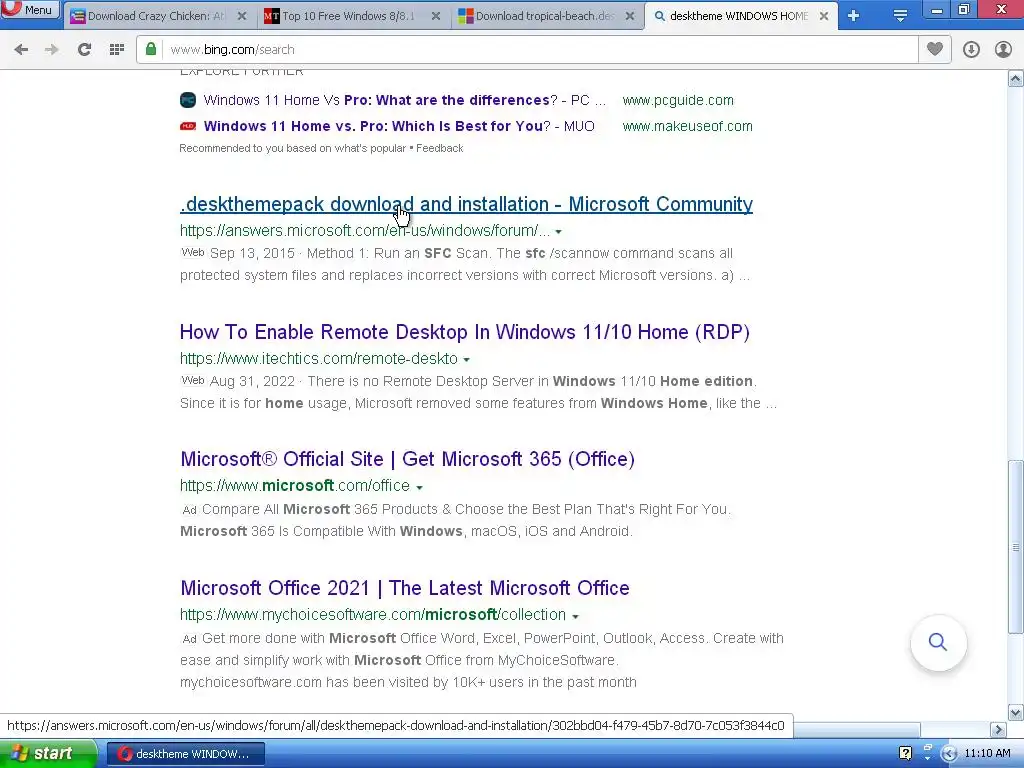Open the Opera Menu button
This screenshot has height=768, width=1024.
click(29, 9)
